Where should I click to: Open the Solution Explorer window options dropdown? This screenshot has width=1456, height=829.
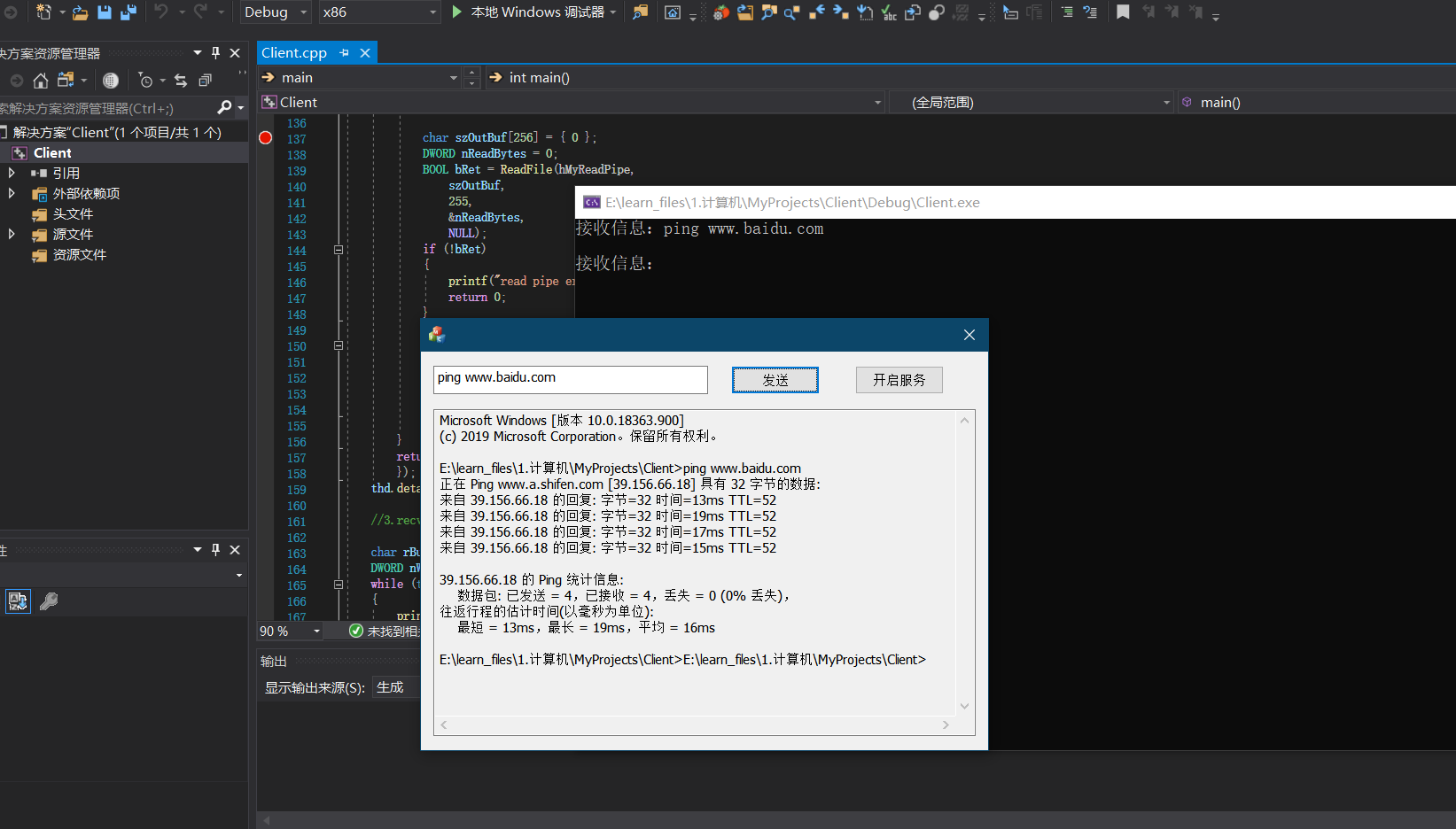[198, 53]
